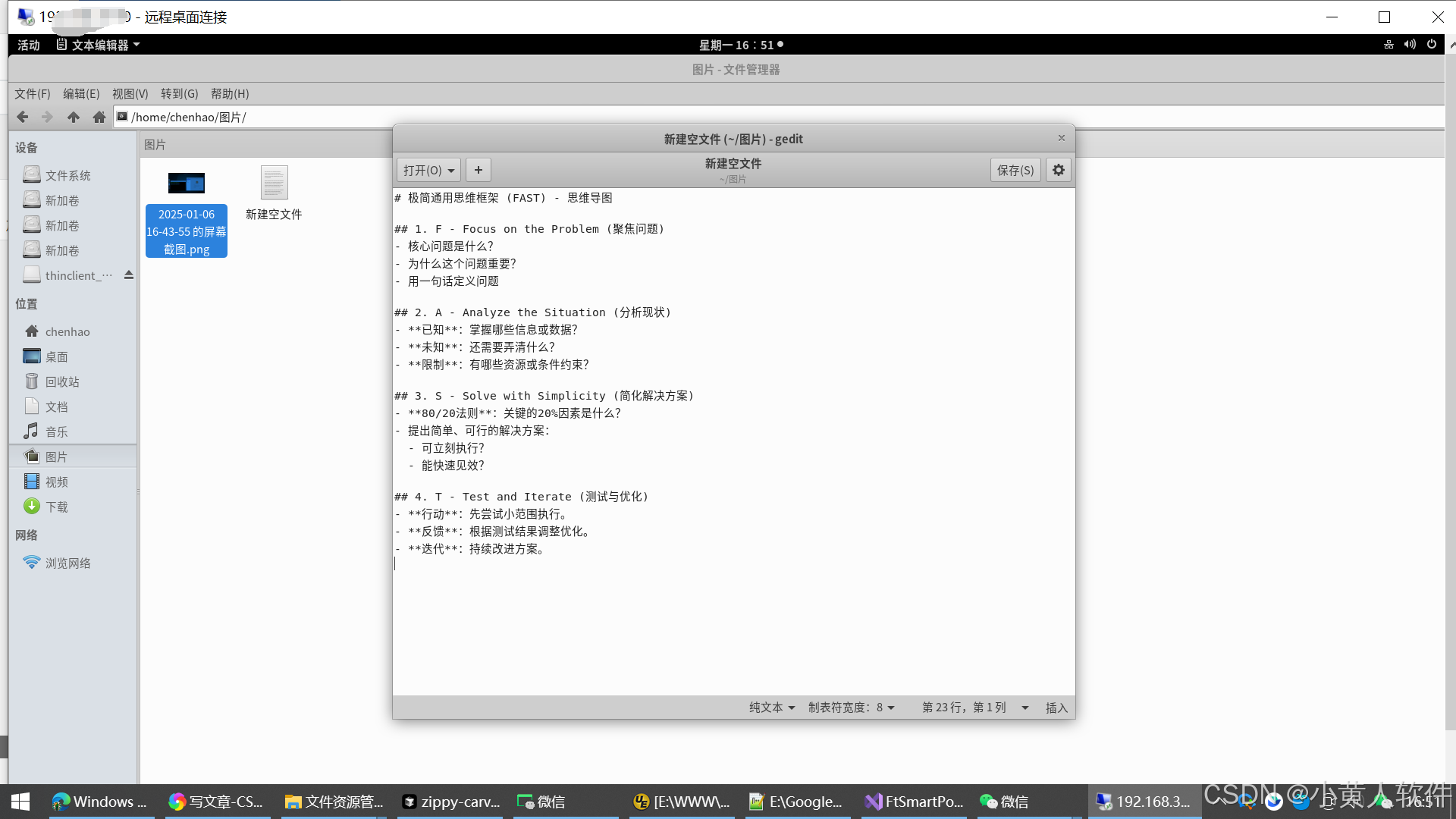Eject the thinclient device

[x=129, y=275]
